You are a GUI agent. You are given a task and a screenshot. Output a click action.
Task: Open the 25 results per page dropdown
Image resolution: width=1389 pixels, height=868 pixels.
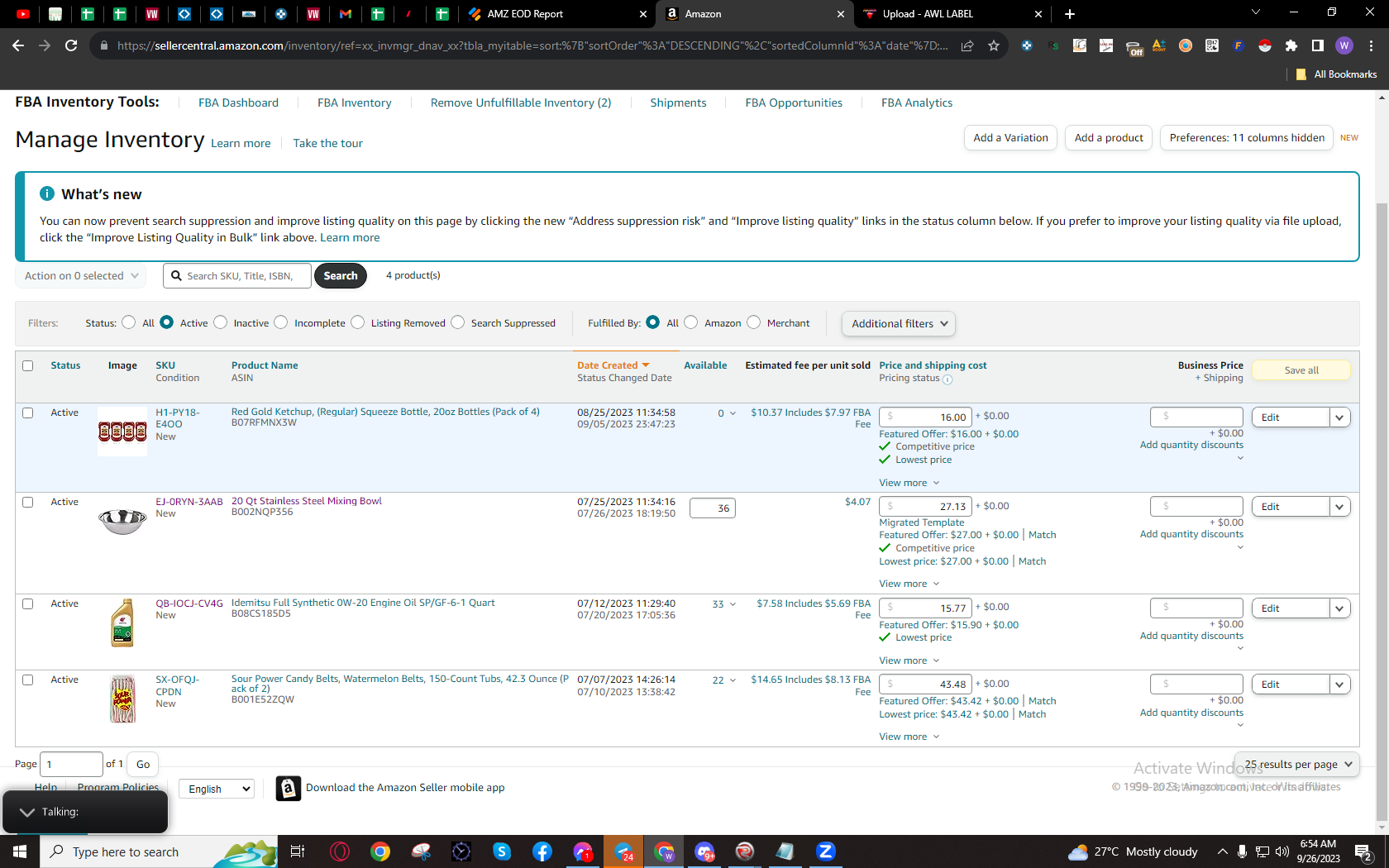click(1297, 765)
